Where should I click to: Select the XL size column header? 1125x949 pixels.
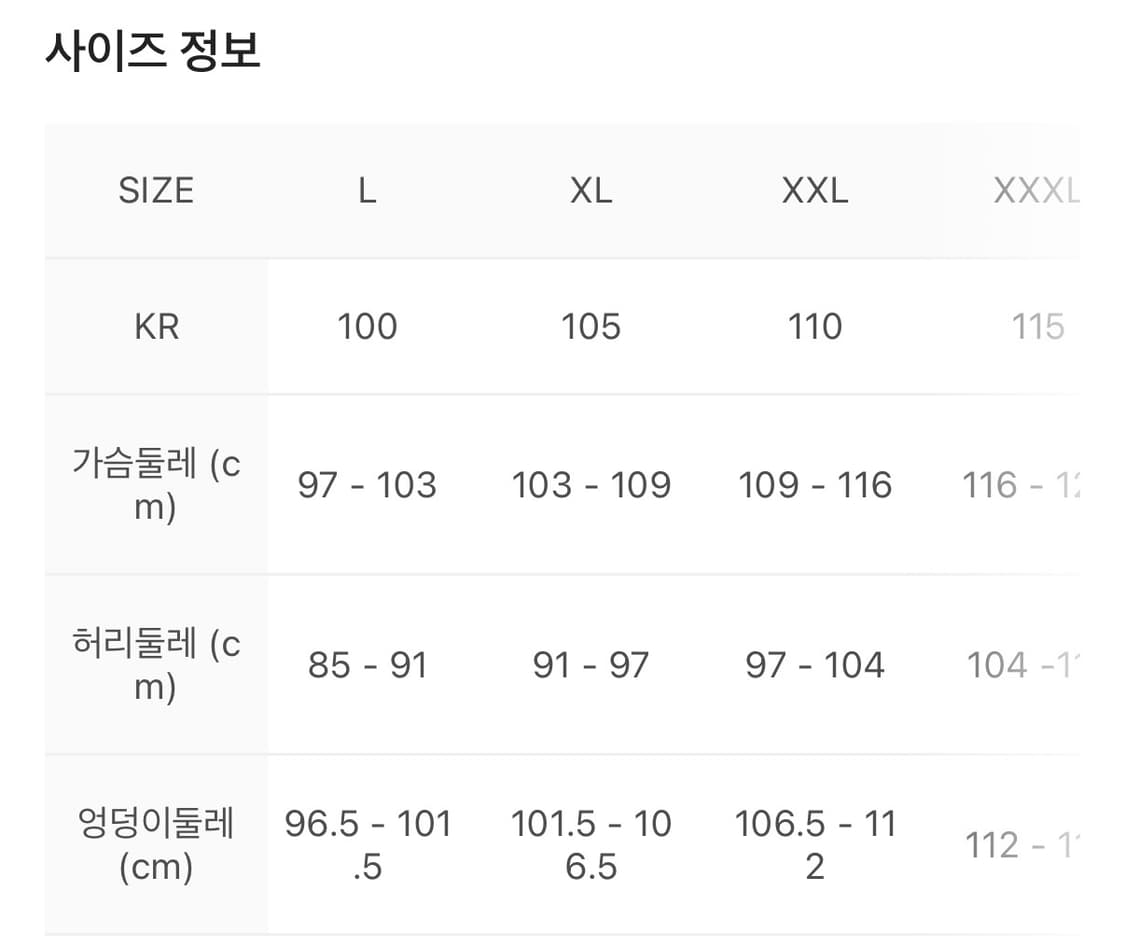(x=591, y=190)
